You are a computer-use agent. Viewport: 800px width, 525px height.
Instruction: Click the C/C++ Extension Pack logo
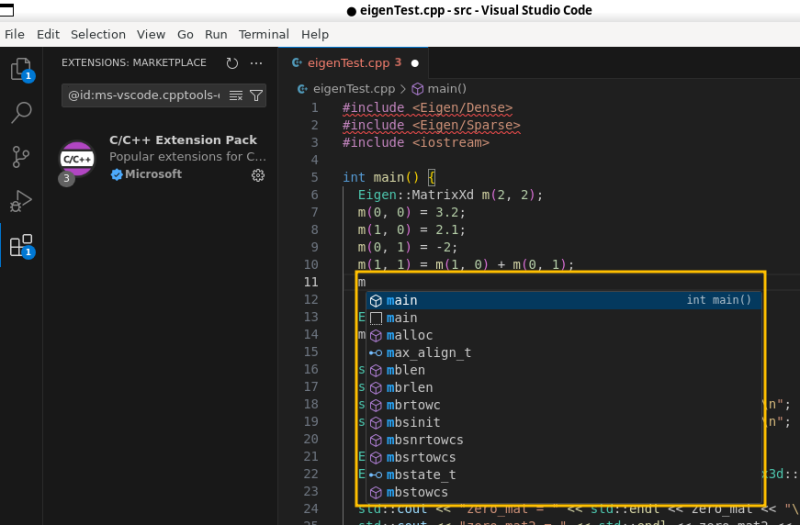point(77,159)
